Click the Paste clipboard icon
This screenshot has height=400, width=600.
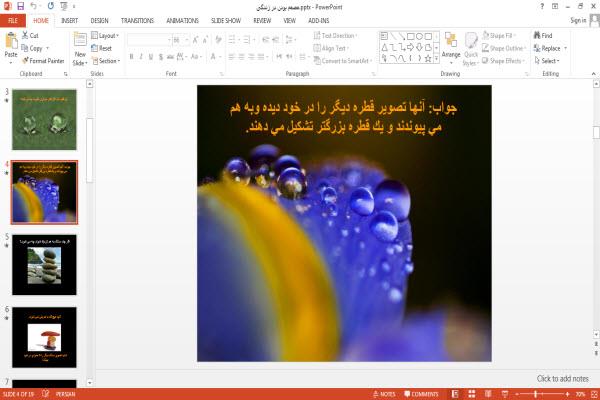tap(11, 41)
